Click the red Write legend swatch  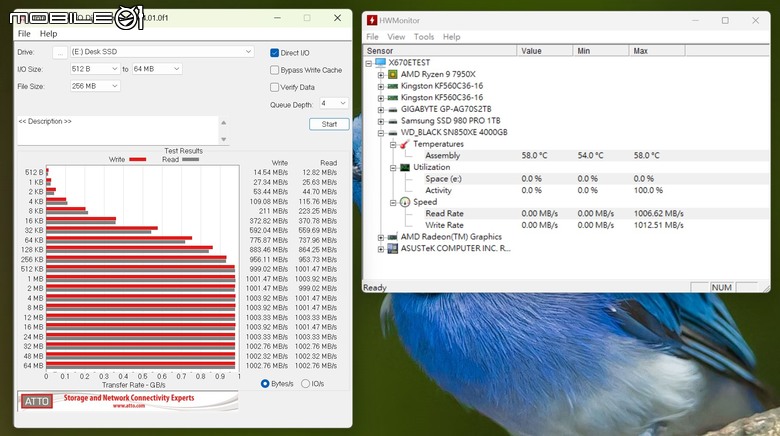138,160
